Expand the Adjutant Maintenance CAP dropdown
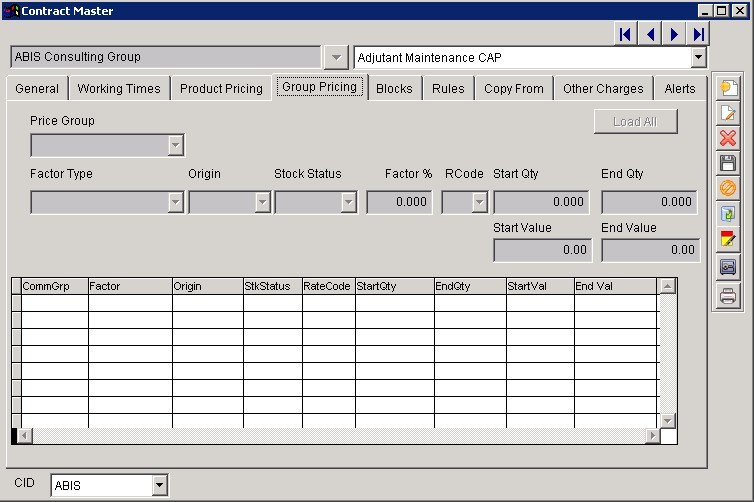 (698, 58)
